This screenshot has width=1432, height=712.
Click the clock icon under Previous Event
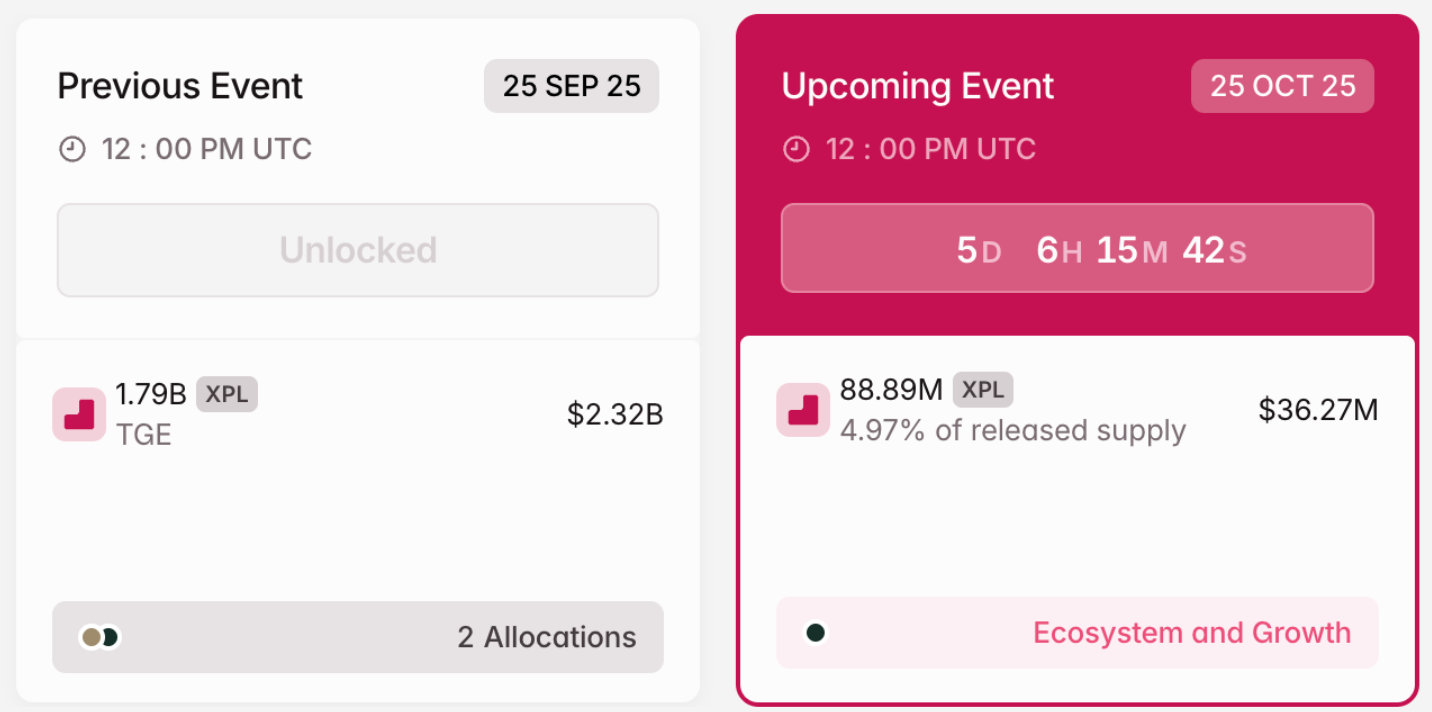point(72,150)
